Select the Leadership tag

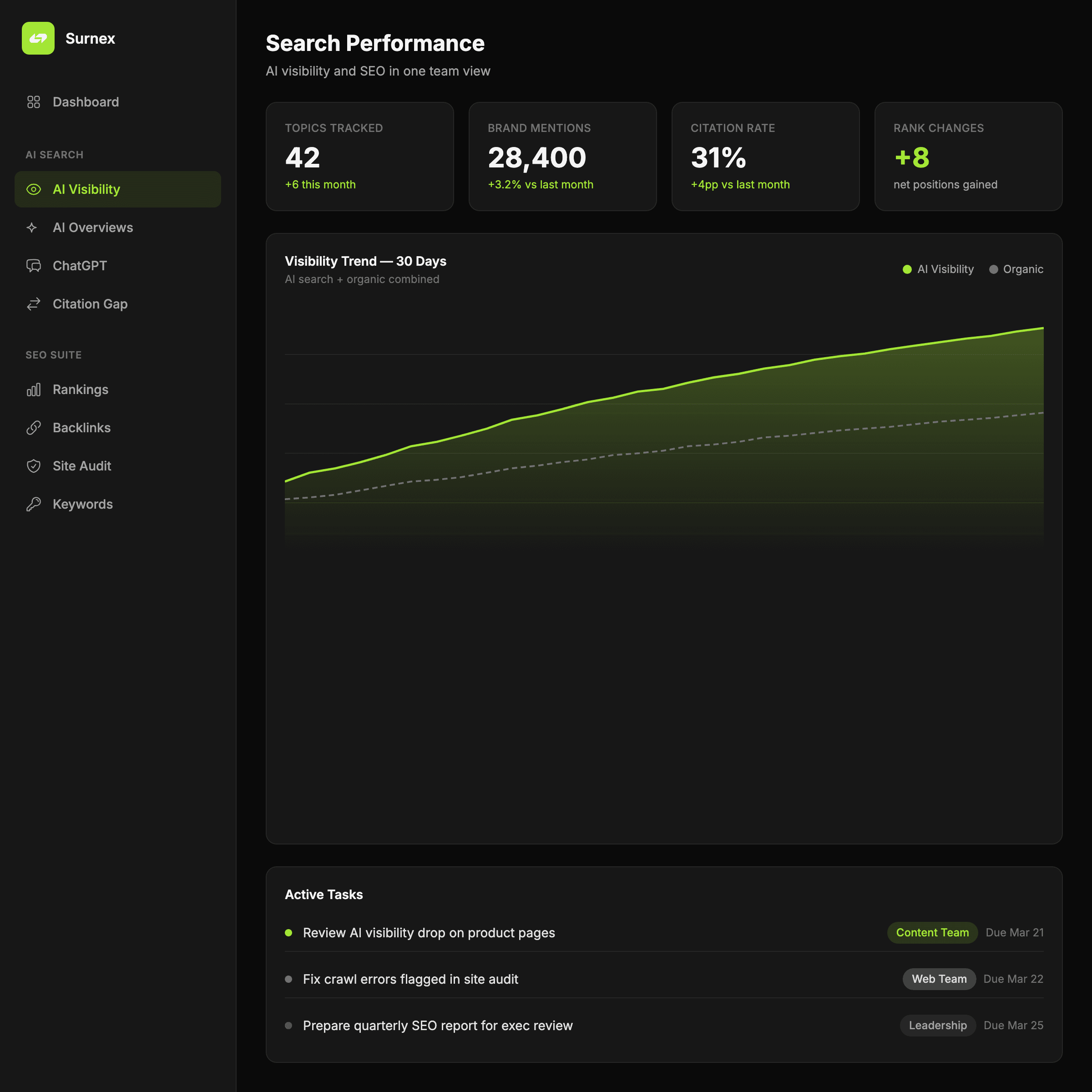tap(937, 1025)
